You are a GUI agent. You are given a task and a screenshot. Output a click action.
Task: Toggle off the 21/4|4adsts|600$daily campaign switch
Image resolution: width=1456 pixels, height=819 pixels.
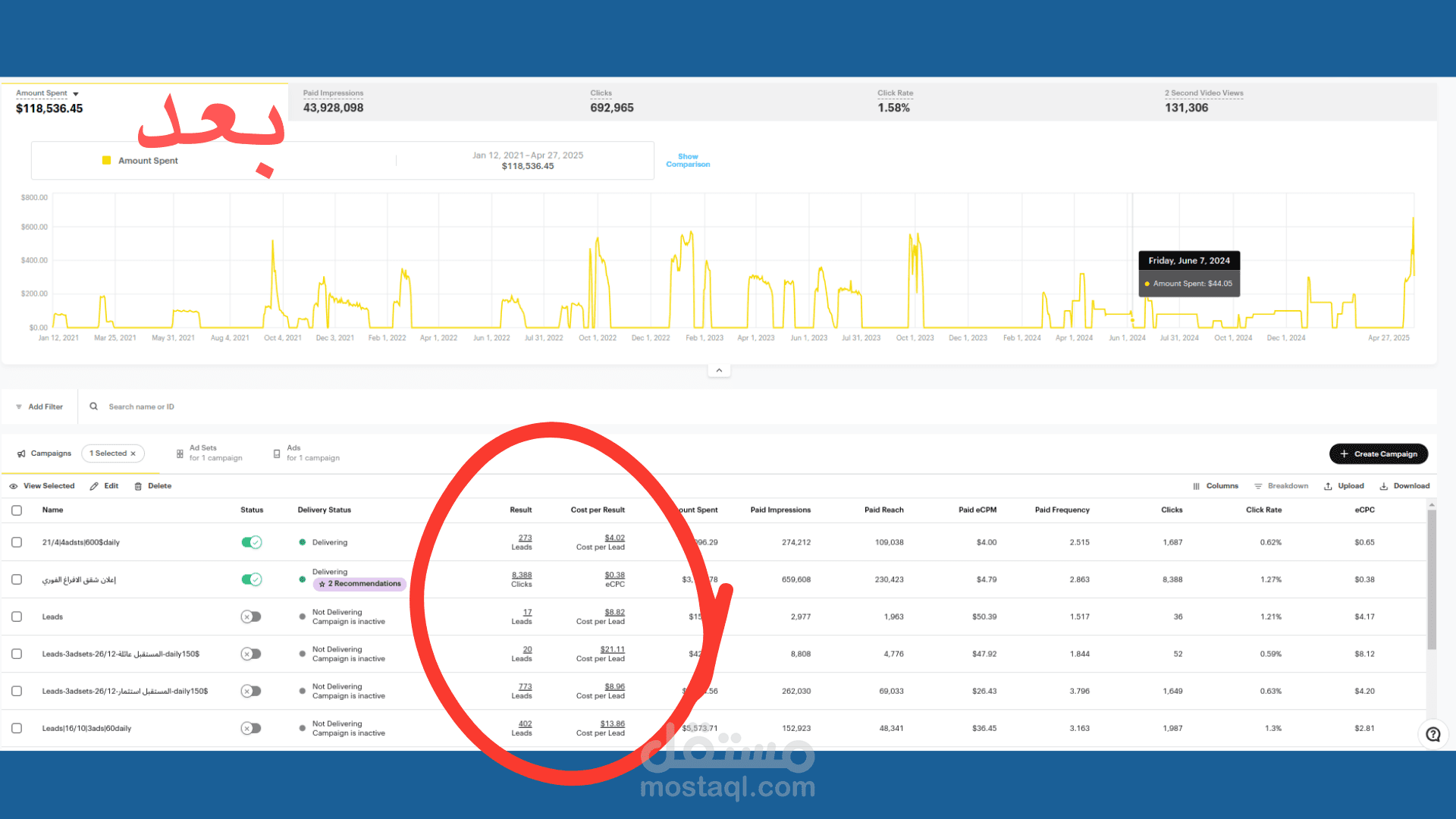(251, 542)
